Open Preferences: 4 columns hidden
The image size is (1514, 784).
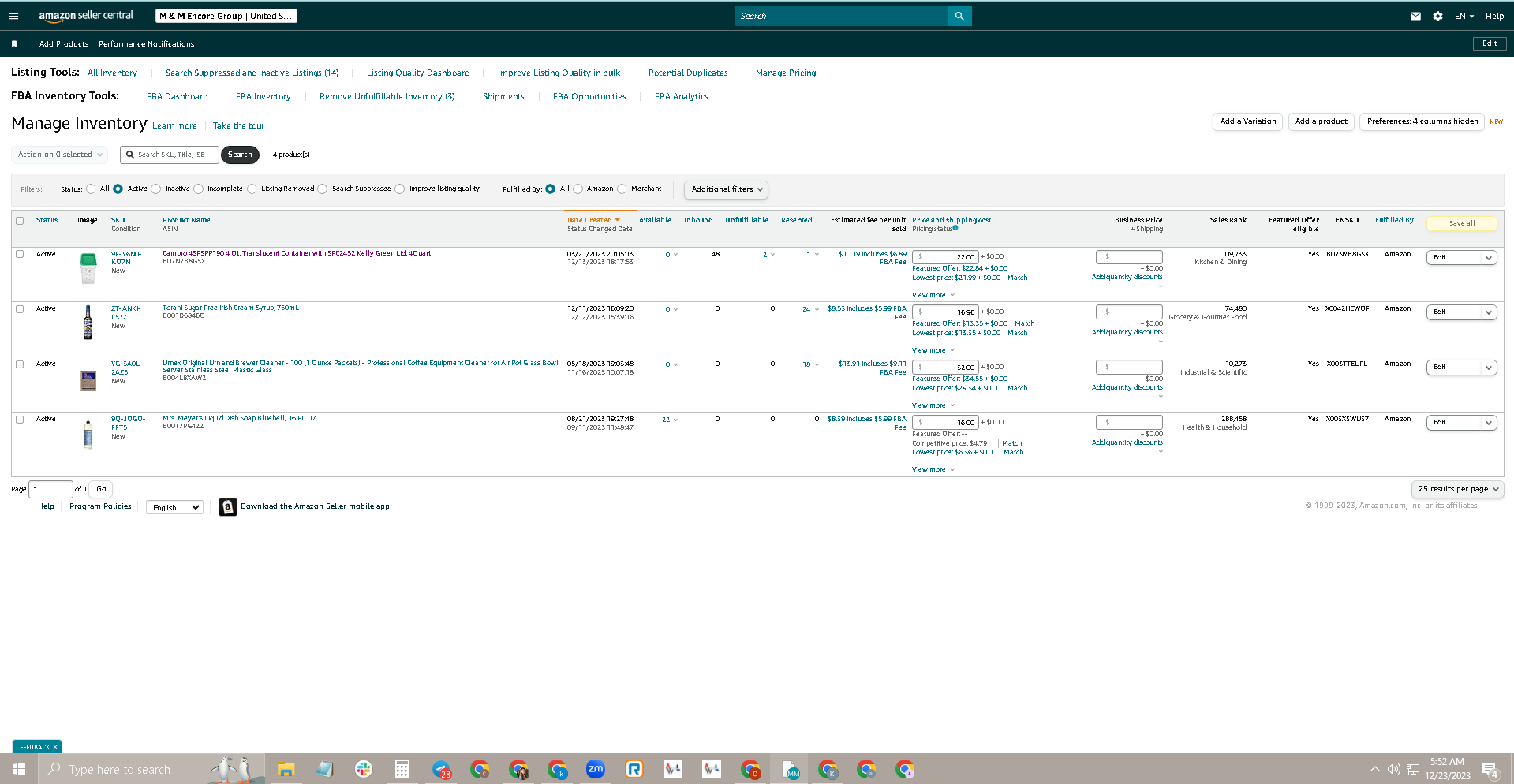[x=1422, y=121]
